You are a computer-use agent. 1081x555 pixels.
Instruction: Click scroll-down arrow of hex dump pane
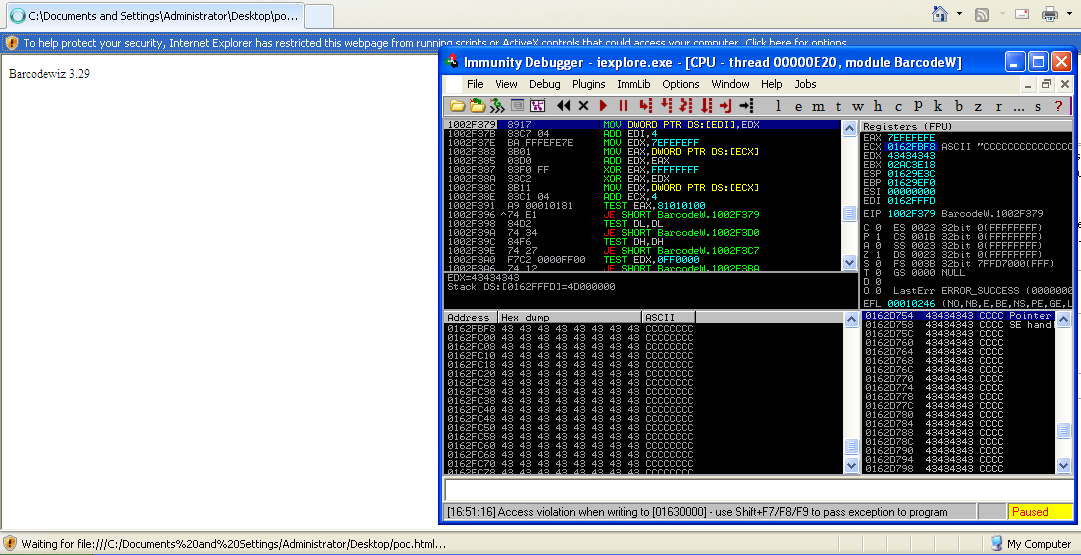850,465
